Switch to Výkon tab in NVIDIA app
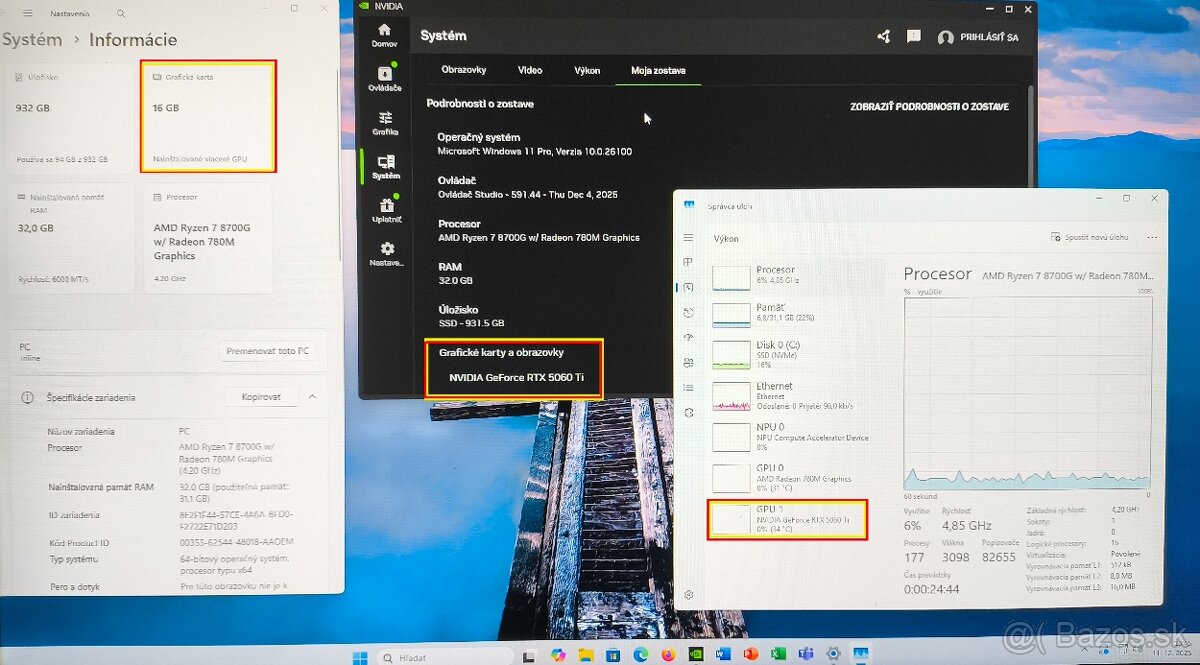 pyautogui.click(x=587, y=70)
